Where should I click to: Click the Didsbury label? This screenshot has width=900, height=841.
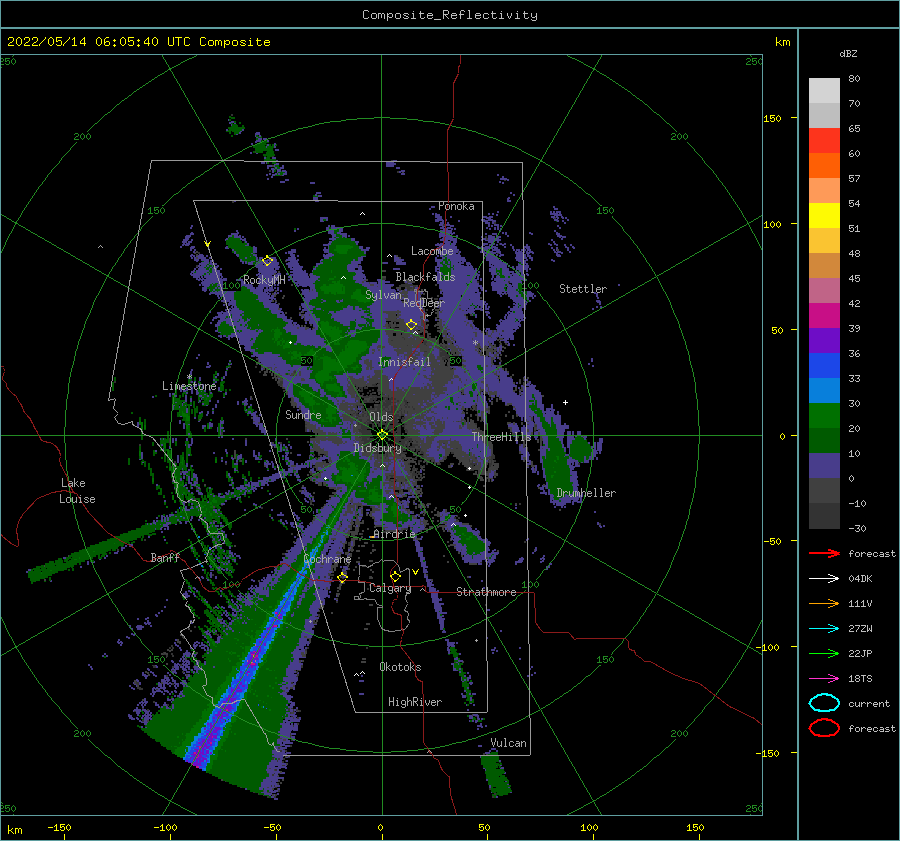tap(378, 448)
